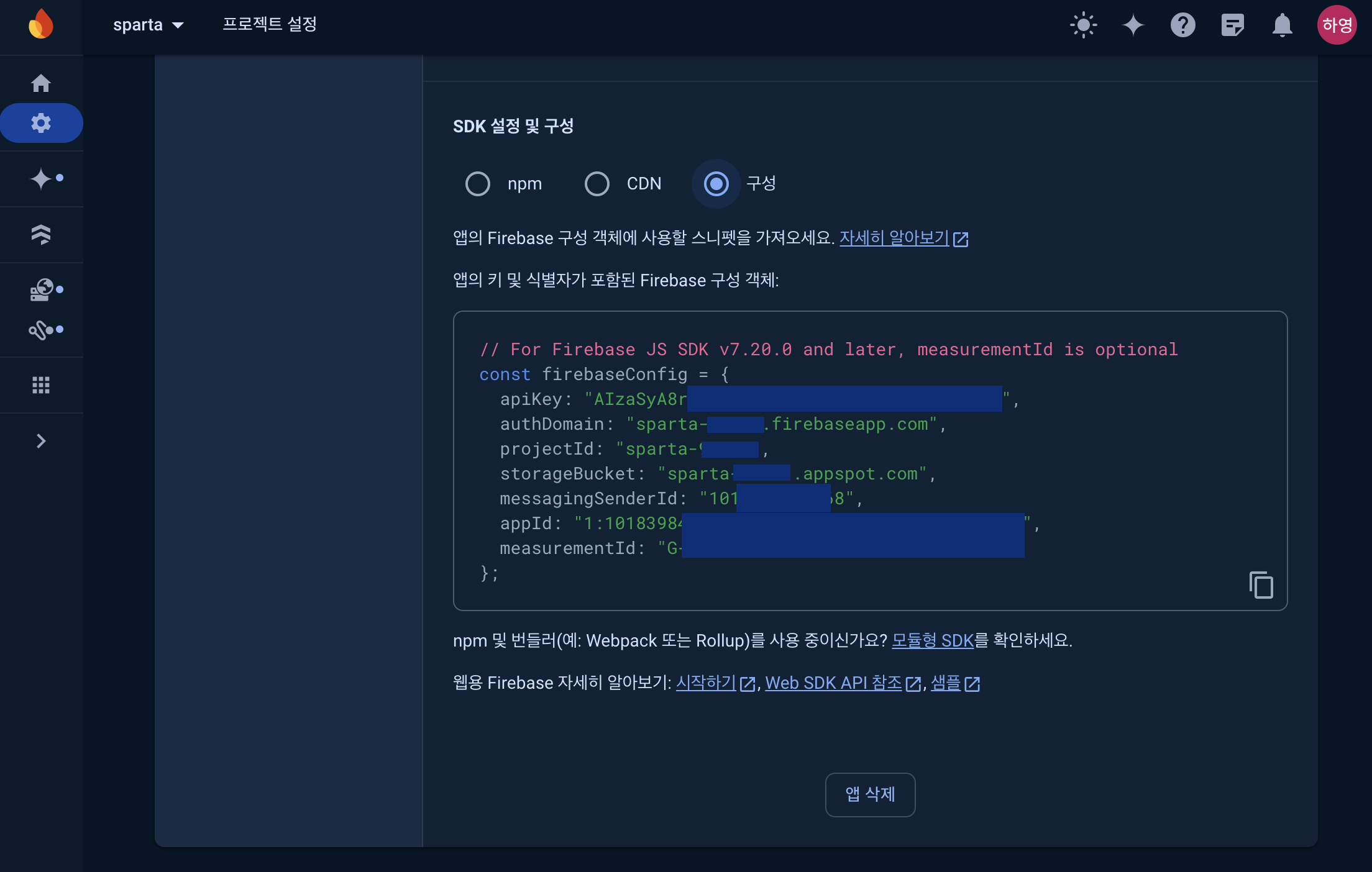Open release notes chat icon
Screen dimensions: 1372x872
[x=1232, y=25]
